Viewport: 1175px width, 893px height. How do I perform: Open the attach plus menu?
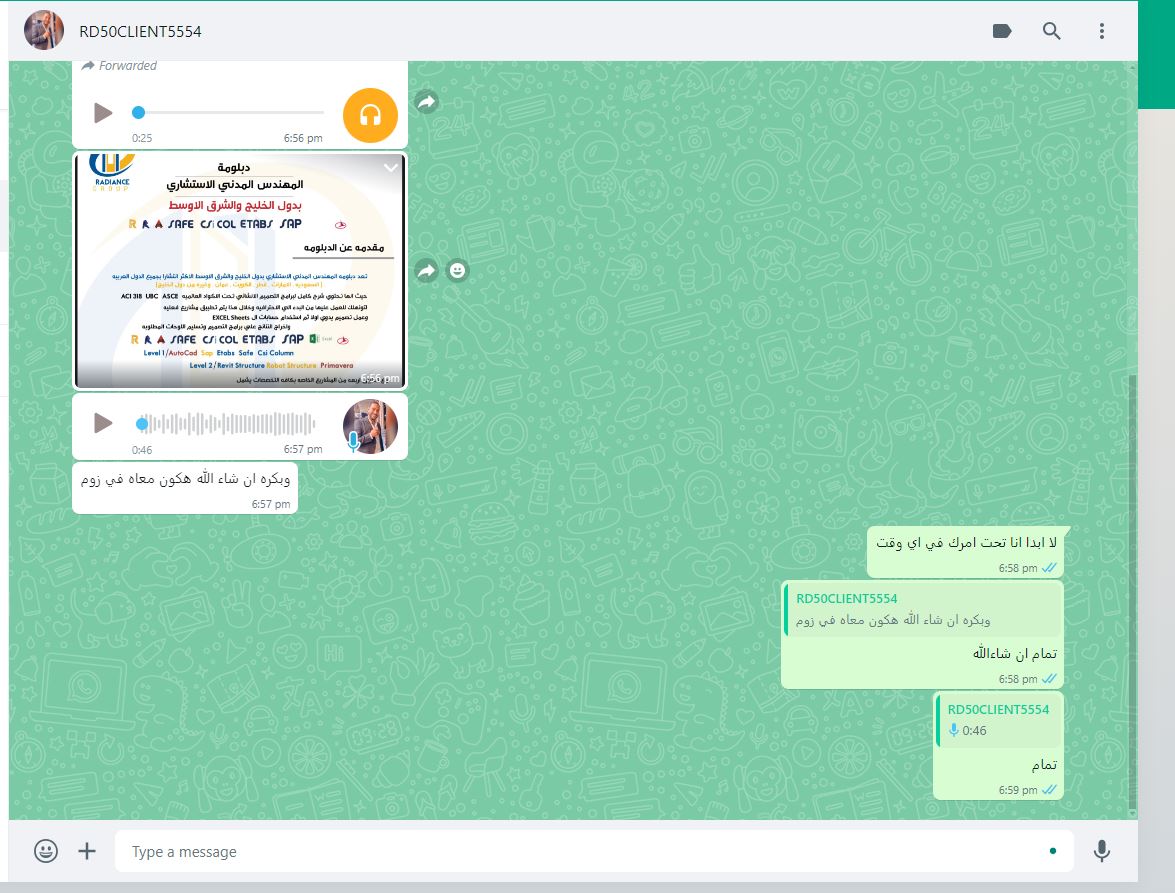tap(87, 851)
